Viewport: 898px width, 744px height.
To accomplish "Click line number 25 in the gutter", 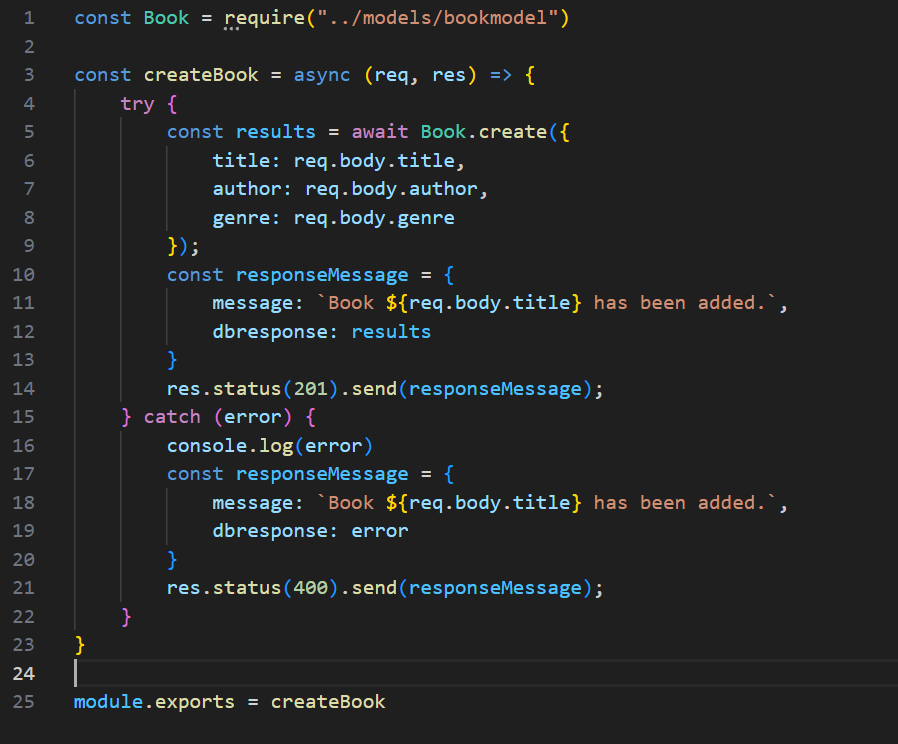I will pos(23,702).
